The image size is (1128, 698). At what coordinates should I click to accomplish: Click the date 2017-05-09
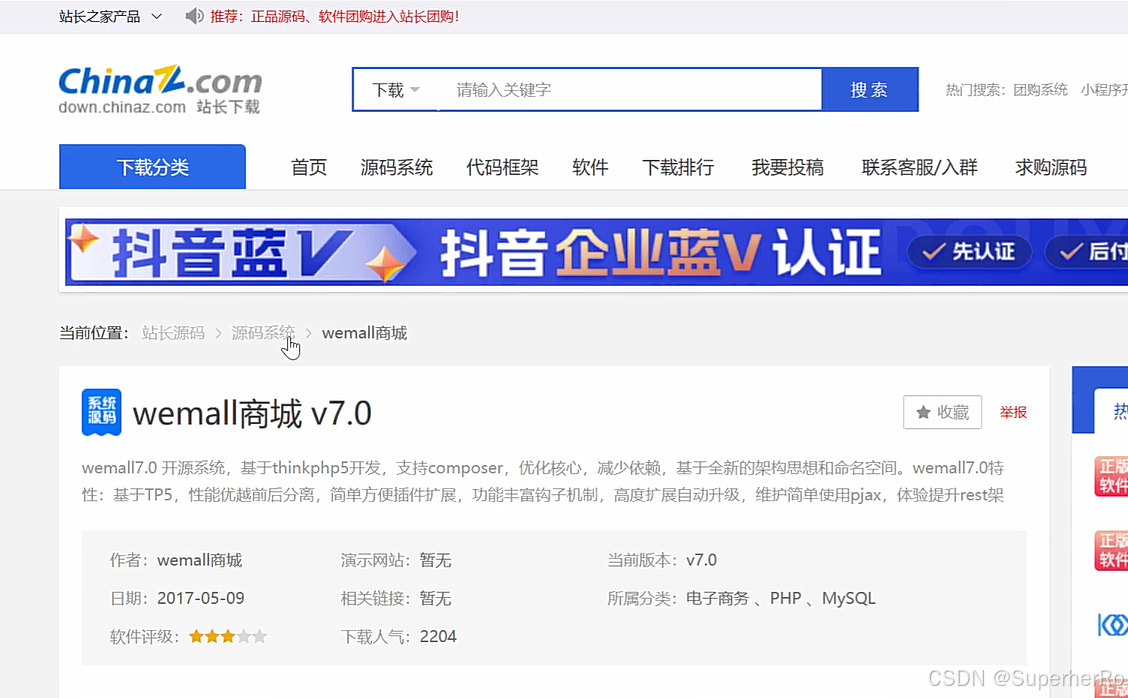pyautogui.click(x=201, y=598)
